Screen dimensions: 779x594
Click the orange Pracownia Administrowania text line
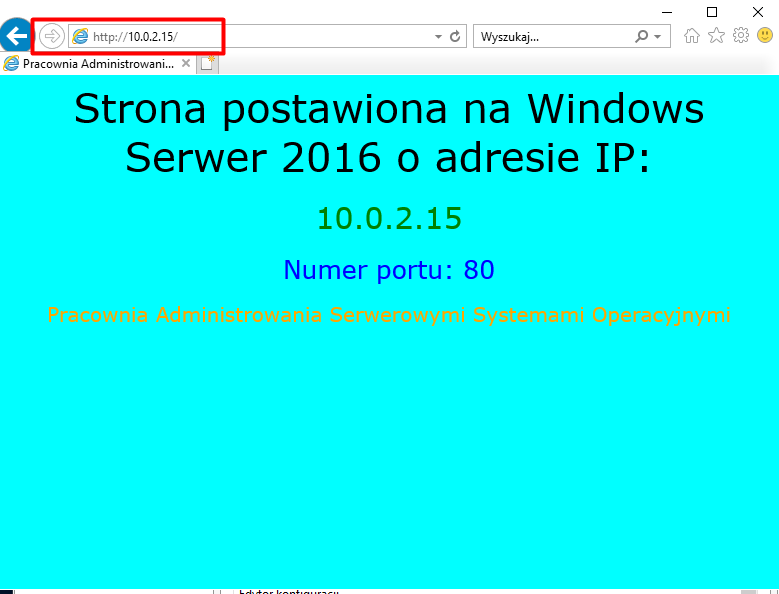pyautogui.click(x=389, y=315)
